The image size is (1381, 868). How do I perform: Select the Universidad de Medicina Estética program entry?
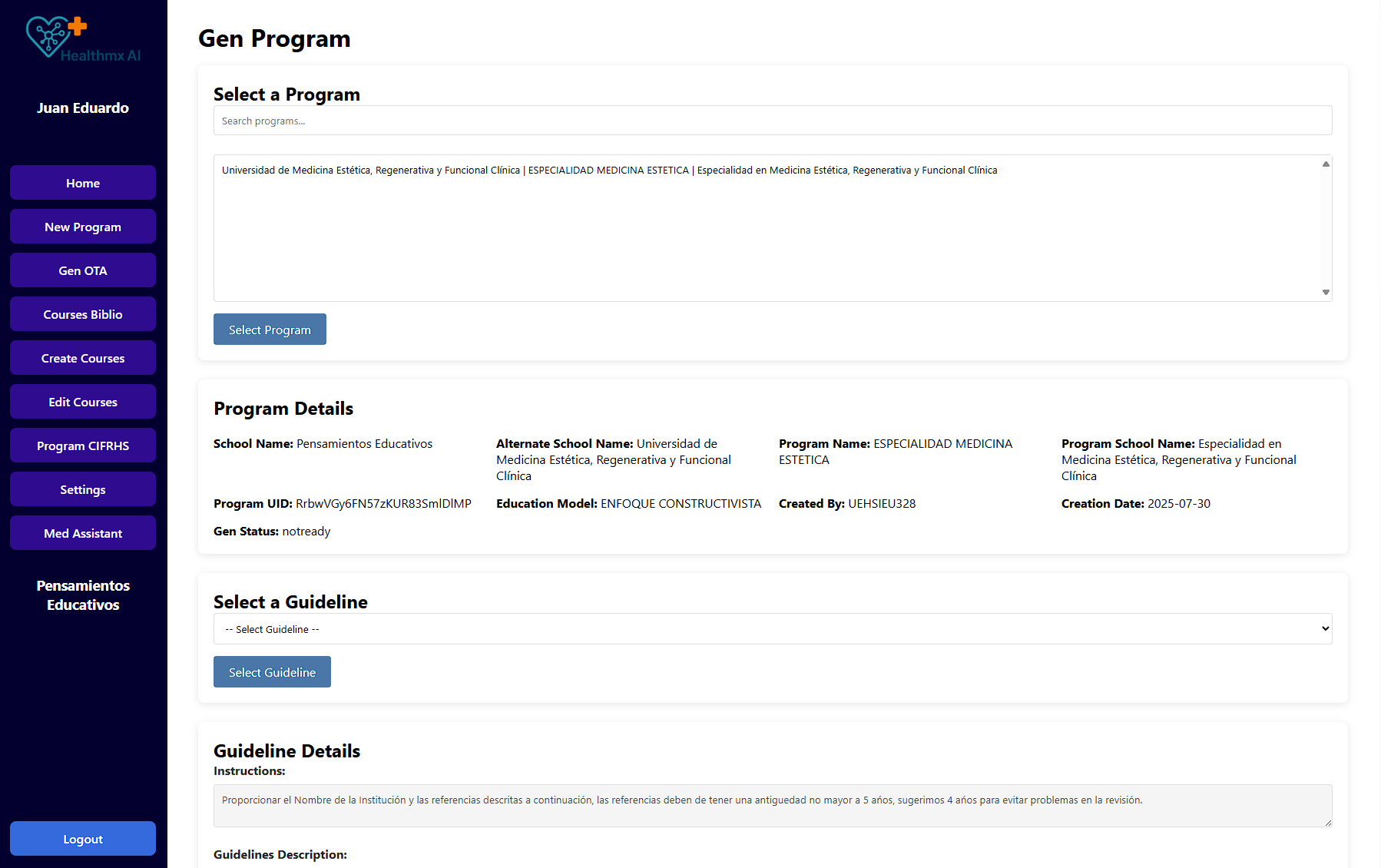click(609, 171)
